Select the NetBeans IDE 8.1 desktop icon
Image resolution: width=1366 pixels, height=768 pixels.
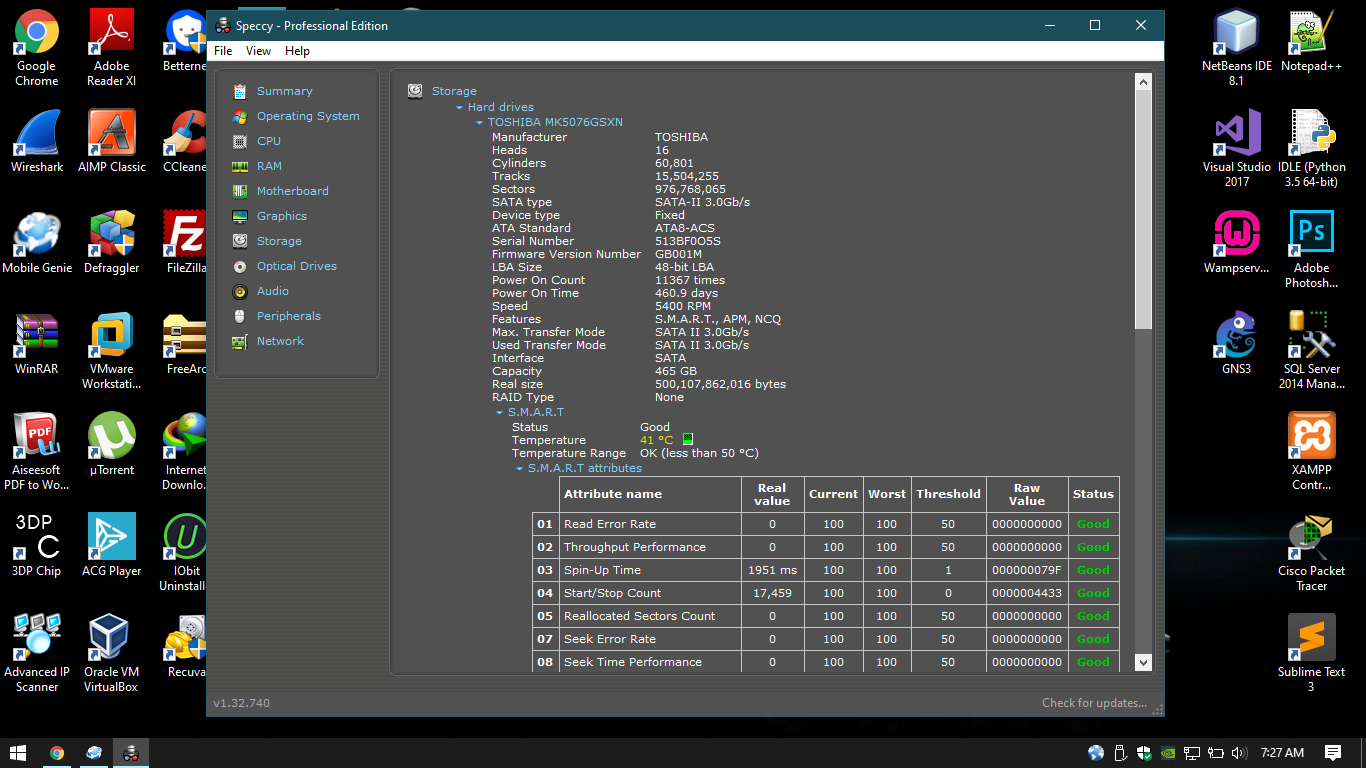(1237, 48)
